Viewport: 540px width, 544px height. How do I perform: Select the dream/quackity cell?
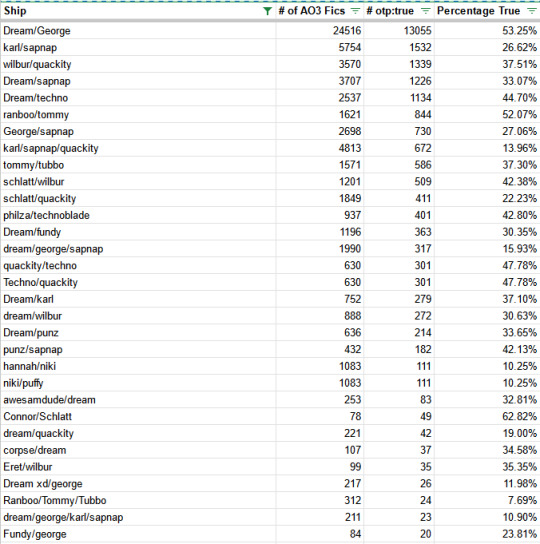[138, 433]
